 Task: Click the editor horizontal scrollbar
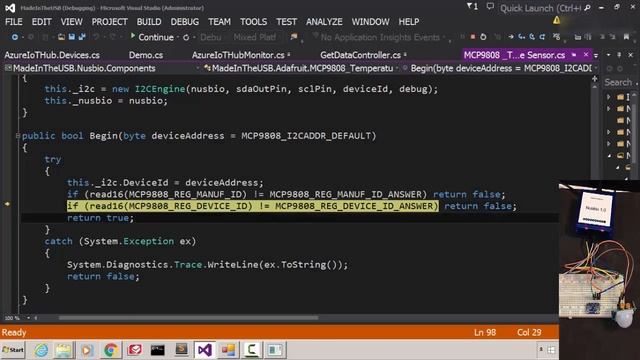click(x=188, y=318)
